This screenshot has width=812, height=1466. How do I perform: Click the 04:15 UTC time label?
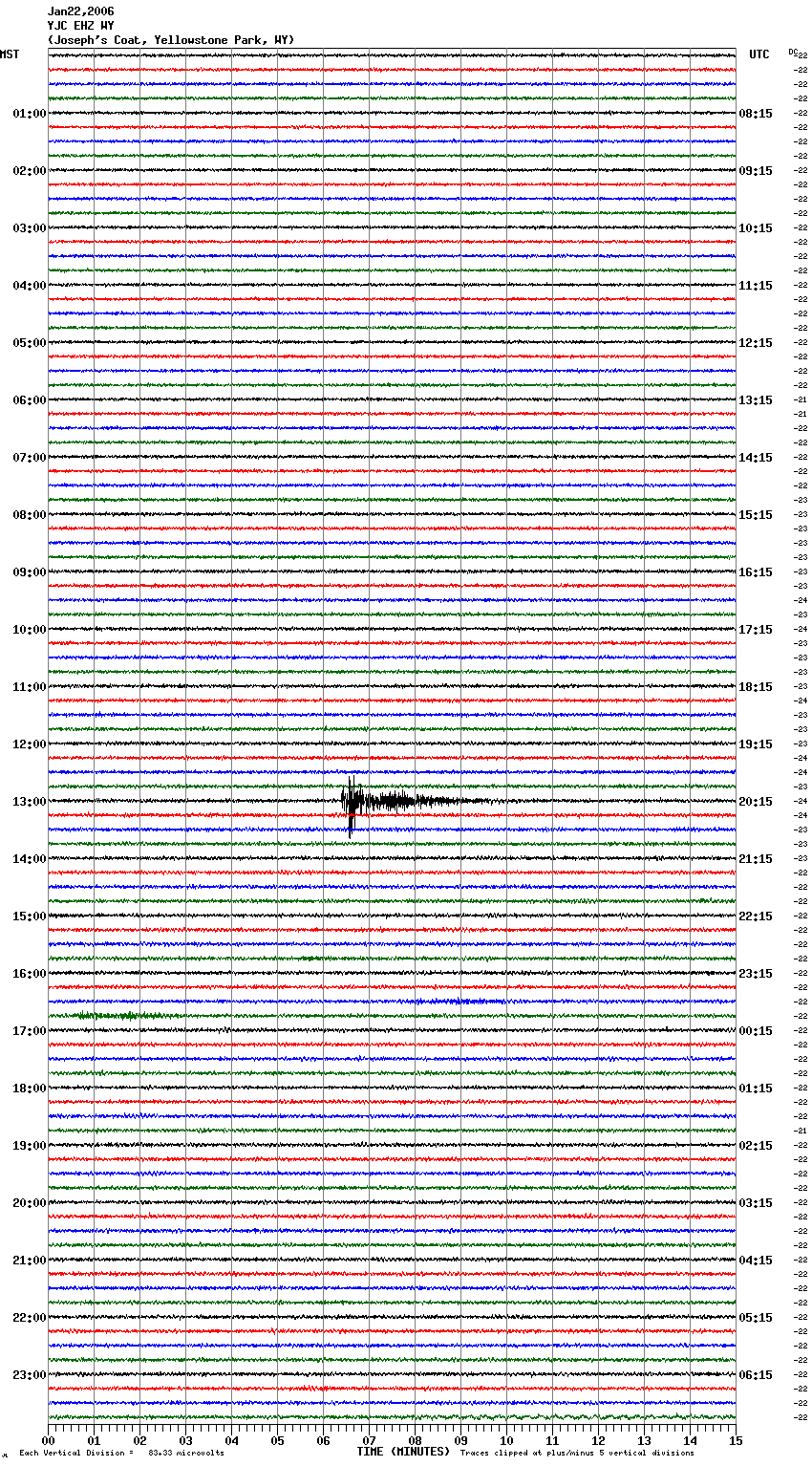click(756, 1261)
